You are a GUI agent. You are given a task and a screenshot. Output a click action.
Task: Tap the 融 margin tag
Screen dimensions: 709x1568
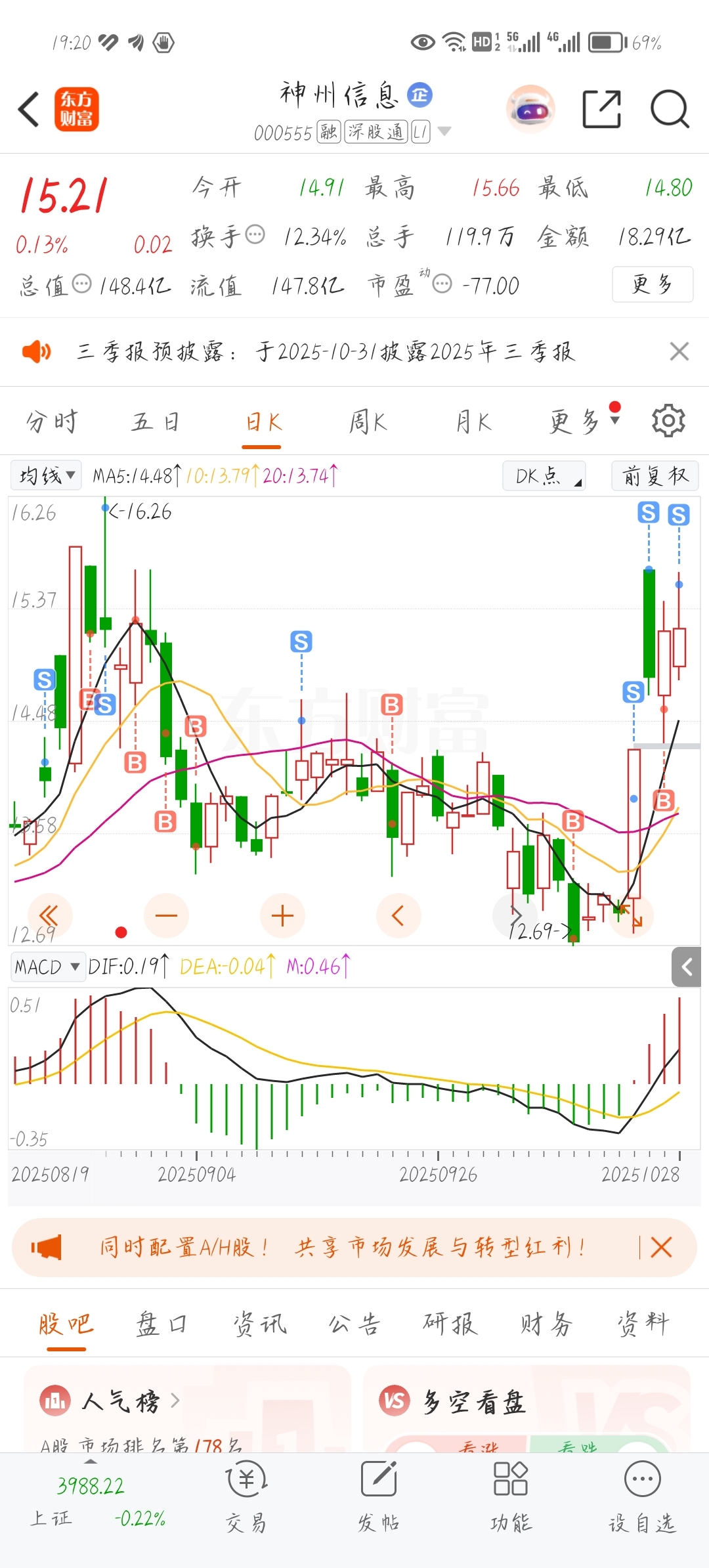point(328,132)
